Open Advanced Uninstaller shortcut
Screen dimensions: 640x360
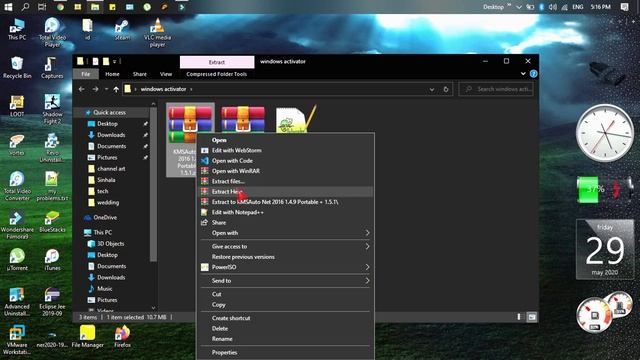click(17, 302)
